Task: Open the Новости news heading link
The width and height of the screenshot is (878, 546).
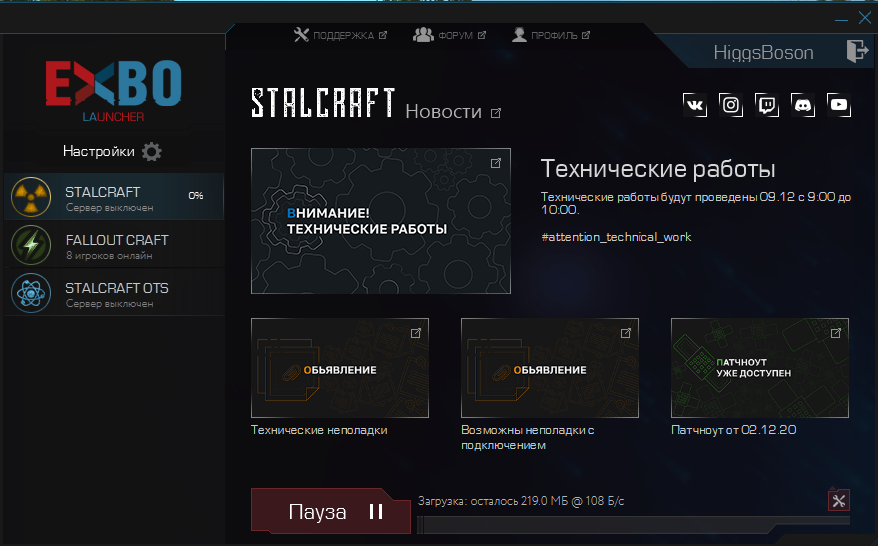Action: click(x=443, y=111)
